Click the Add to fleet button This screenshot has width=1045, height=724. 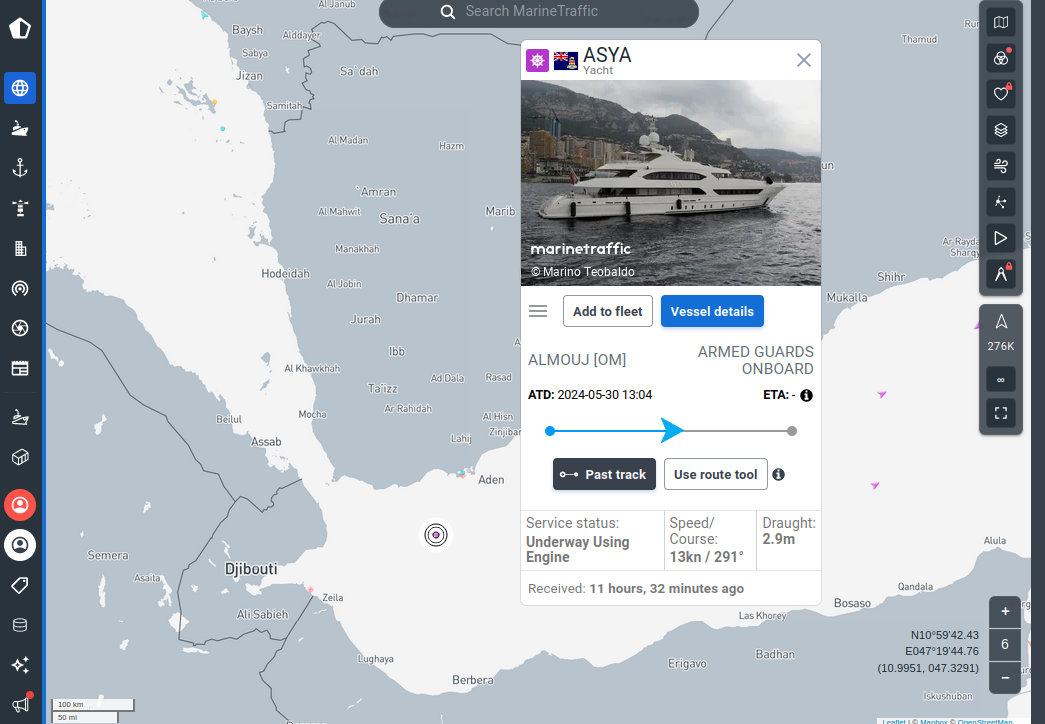[608, 311]
